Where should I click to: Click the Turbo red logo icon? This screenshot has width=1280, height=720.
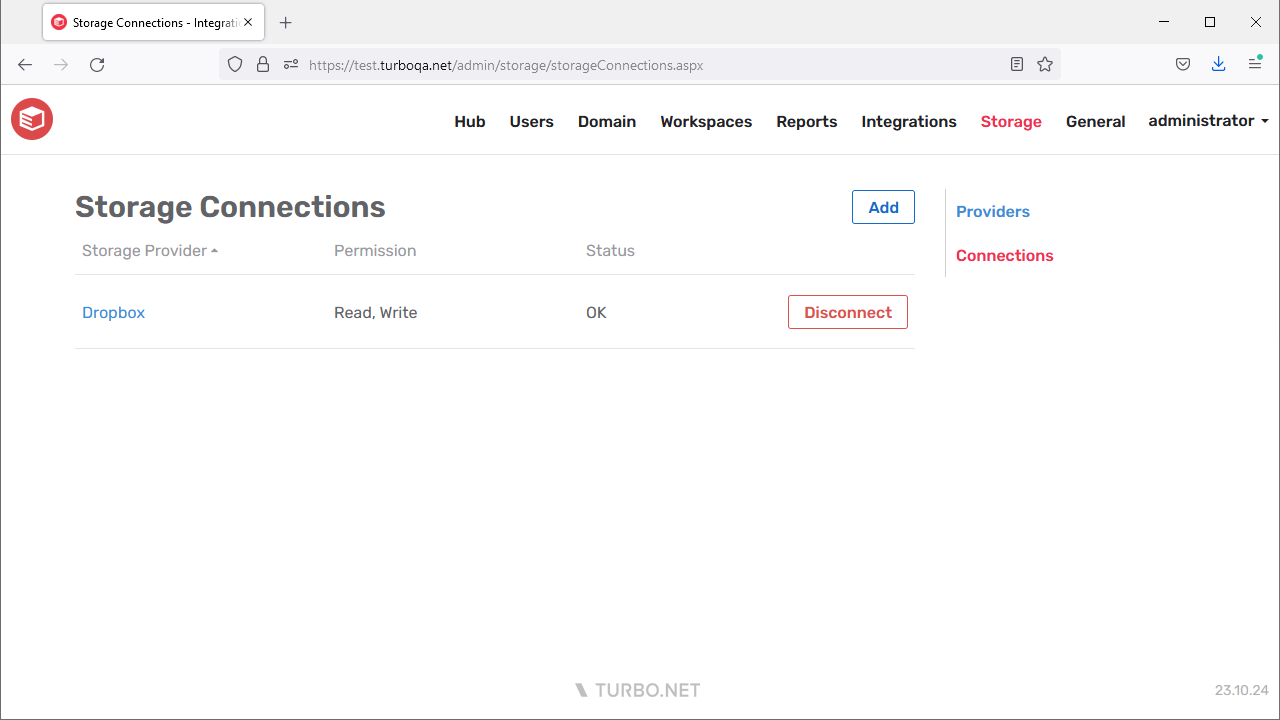click(x=32, y=120)
